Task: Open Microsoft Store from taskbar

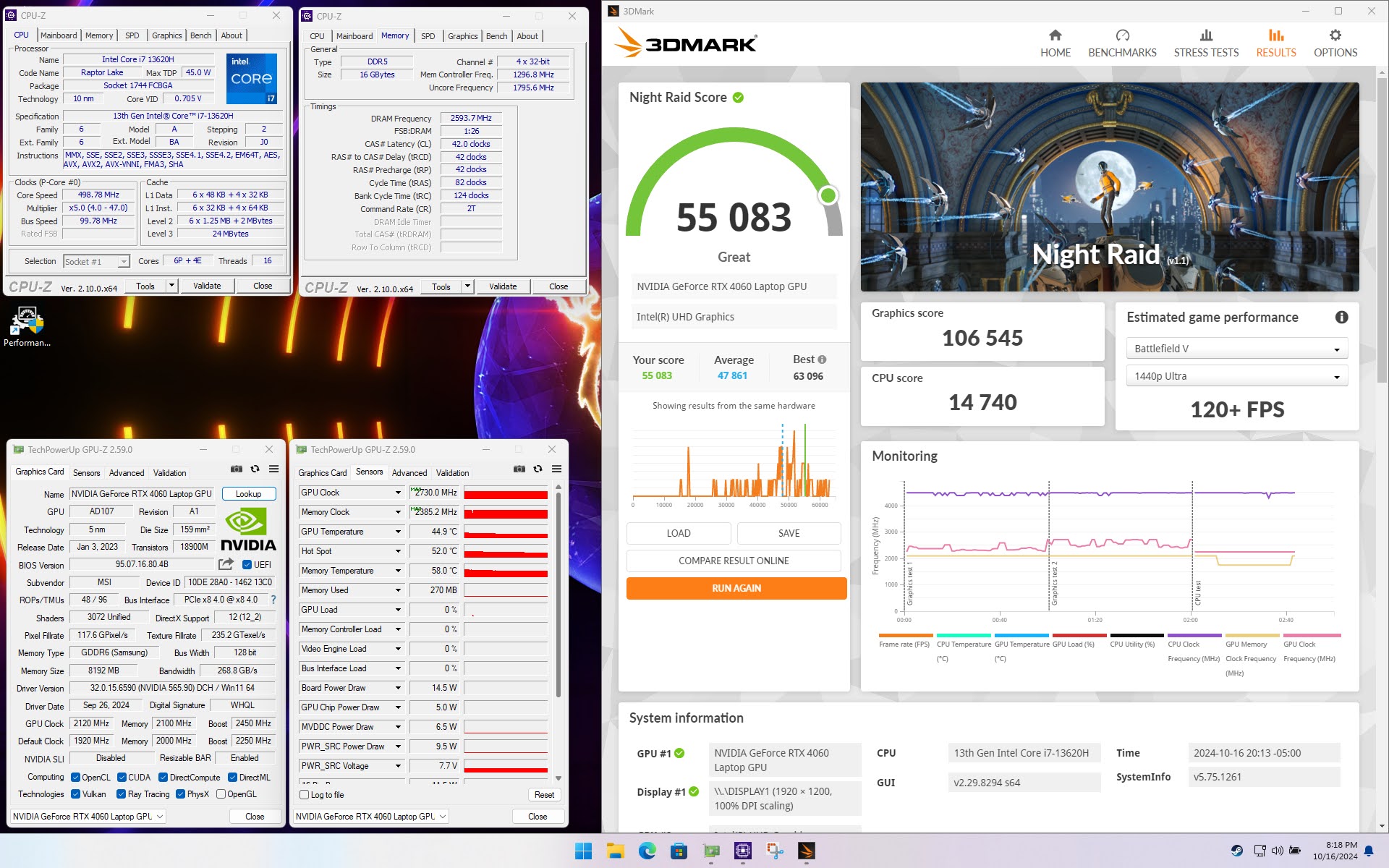Action: (x=679, y=851)
